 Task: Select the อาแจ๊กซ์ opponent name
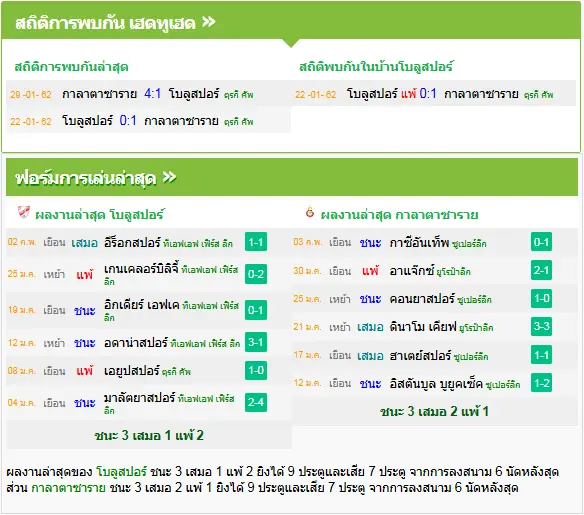[x=412, y=271]
